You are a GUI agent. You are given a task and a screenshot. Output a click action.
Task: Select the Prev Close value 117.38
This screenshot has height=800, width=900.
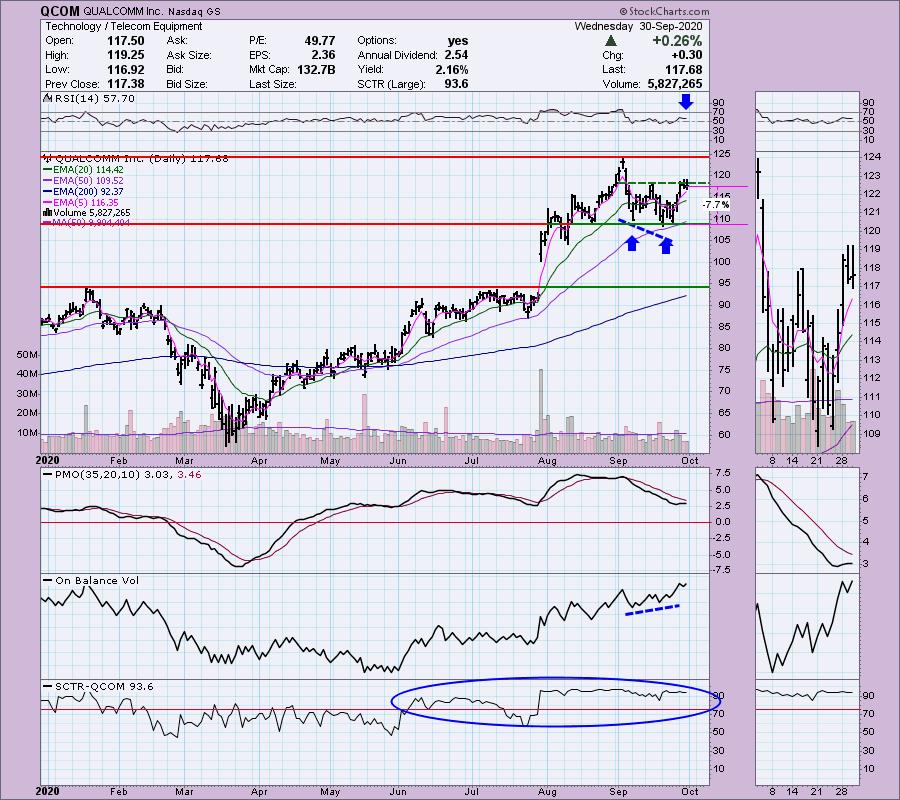tap(126, 84)
